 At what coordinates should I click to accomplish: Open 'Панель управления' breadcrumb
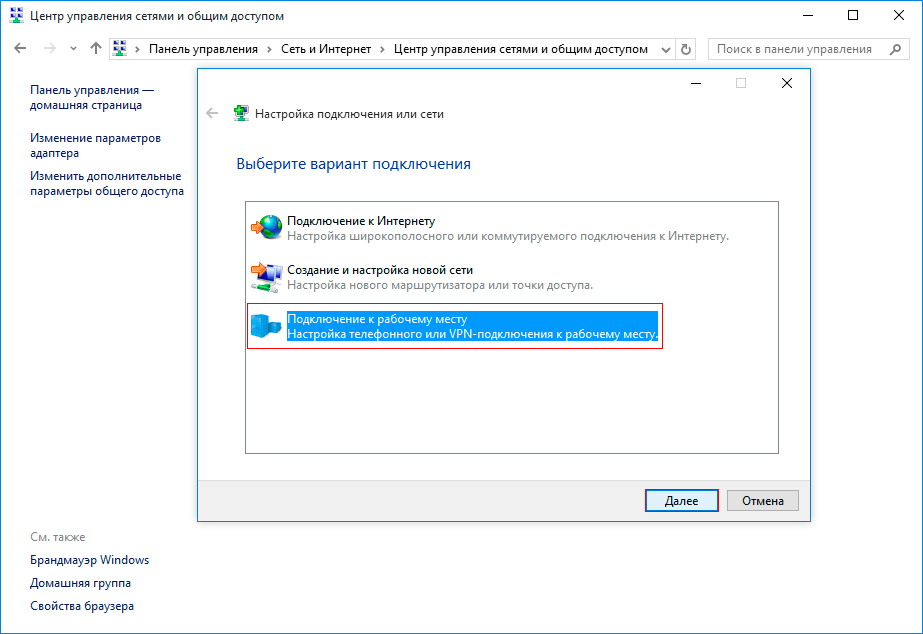pyautogui.click(x=203, y=49)
